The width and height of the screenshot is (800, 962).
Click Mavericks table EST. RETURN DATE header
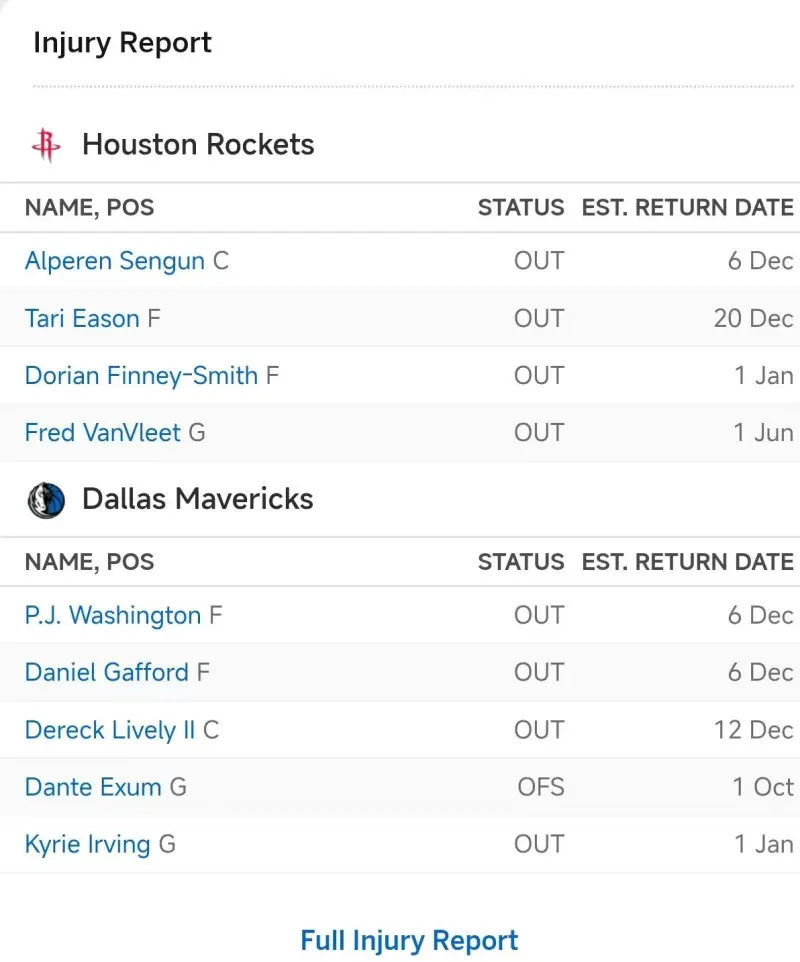[x=687, y=562]
